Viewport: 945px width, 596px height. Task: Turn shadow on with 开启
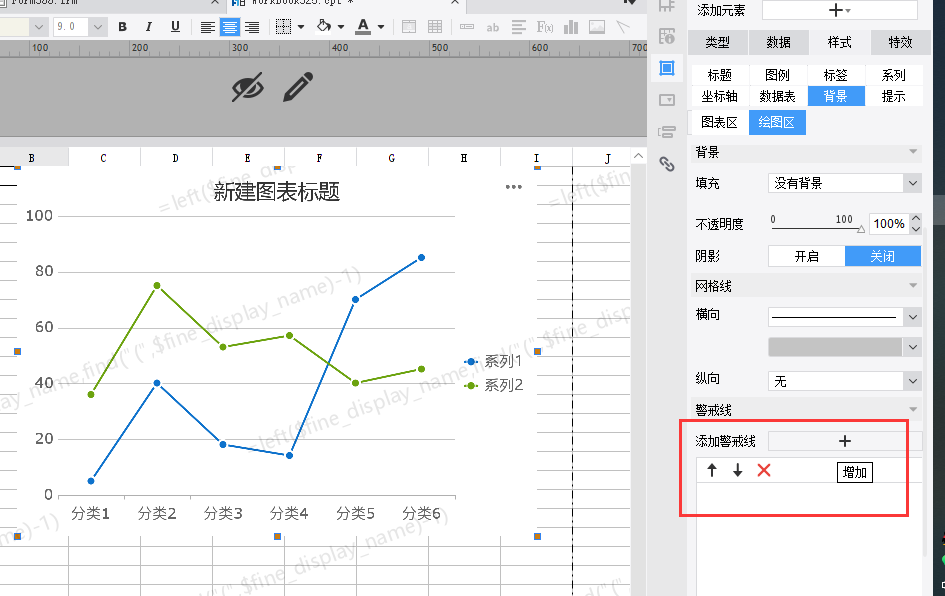point(806,256)
